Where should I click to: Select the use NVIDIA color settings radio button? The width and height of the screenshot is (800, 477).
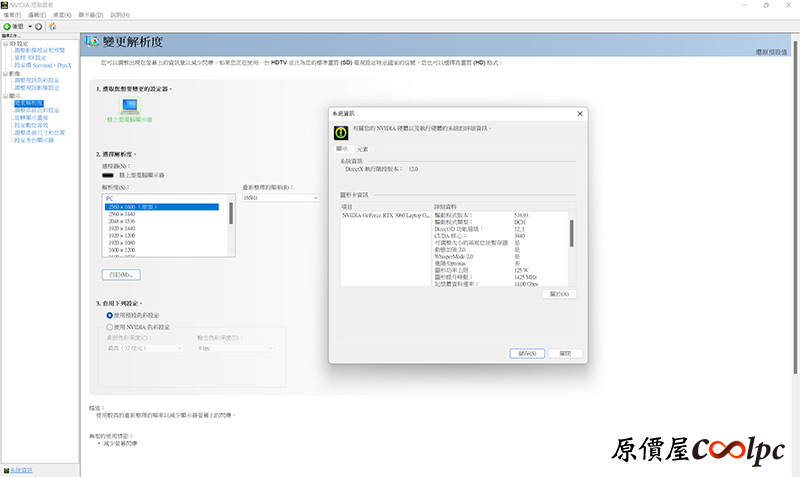110,327
